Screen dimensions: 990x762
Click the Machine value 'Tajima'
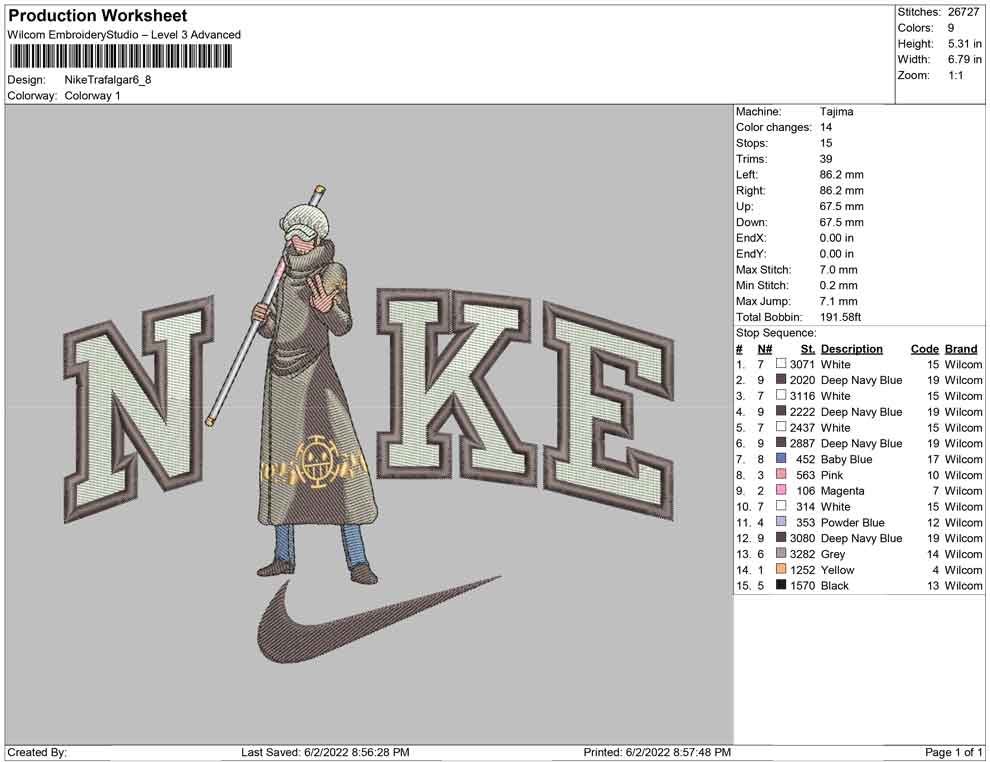(836, 112)
